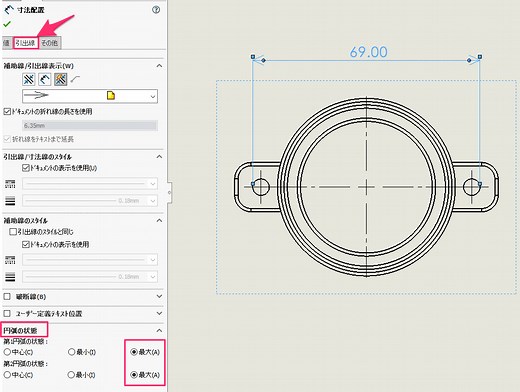Select 最小(I) for the first arc condition
Screen dimensions: 520x392
point(71,352)
